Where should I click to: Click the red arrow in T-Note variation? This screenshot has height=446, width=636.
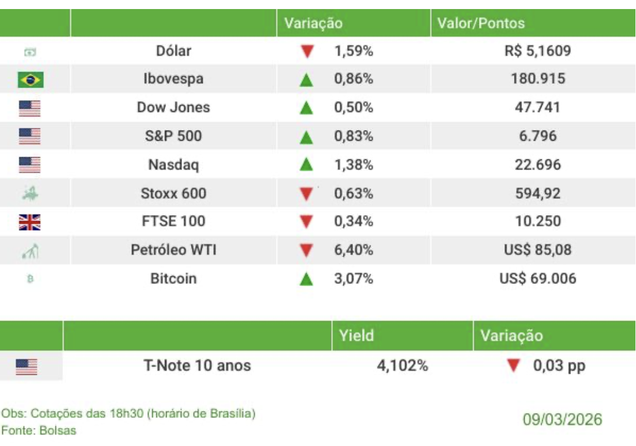pos(513,366)
